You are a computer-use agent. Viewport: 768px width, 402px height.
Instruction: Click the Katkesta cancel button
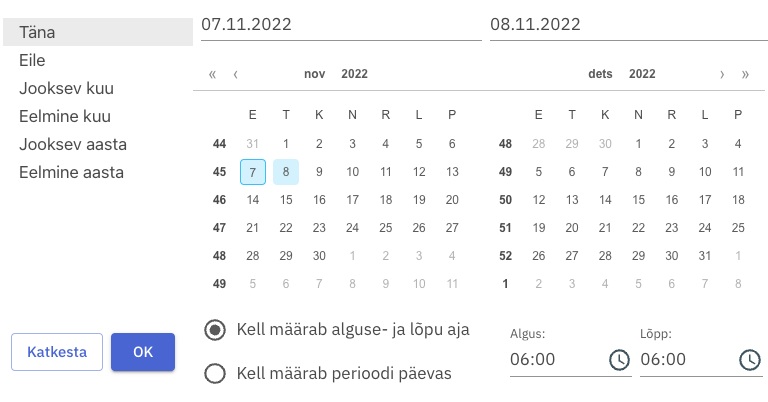point(57,352)
